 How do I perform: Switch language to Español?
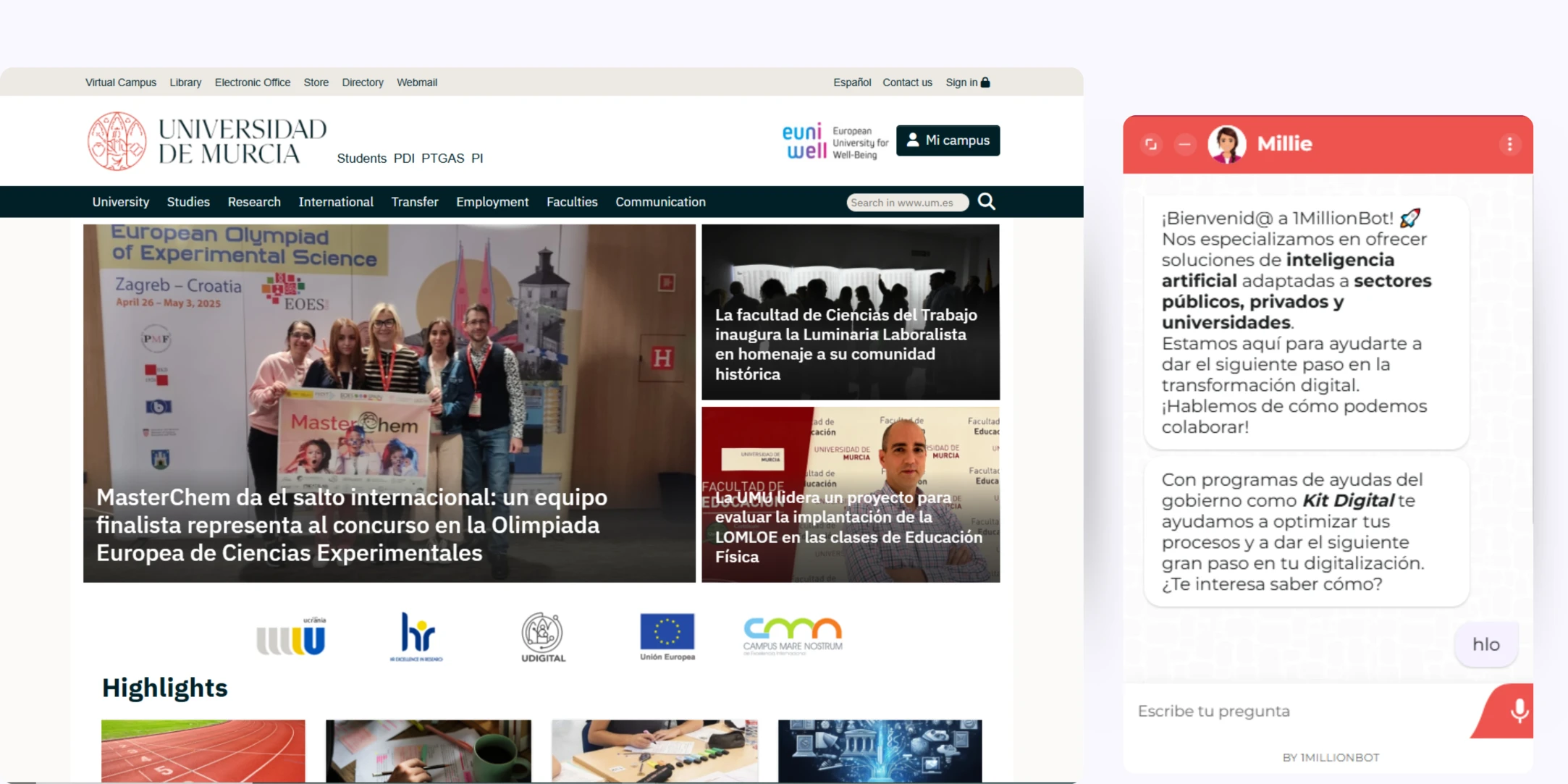tap(851, 83)
